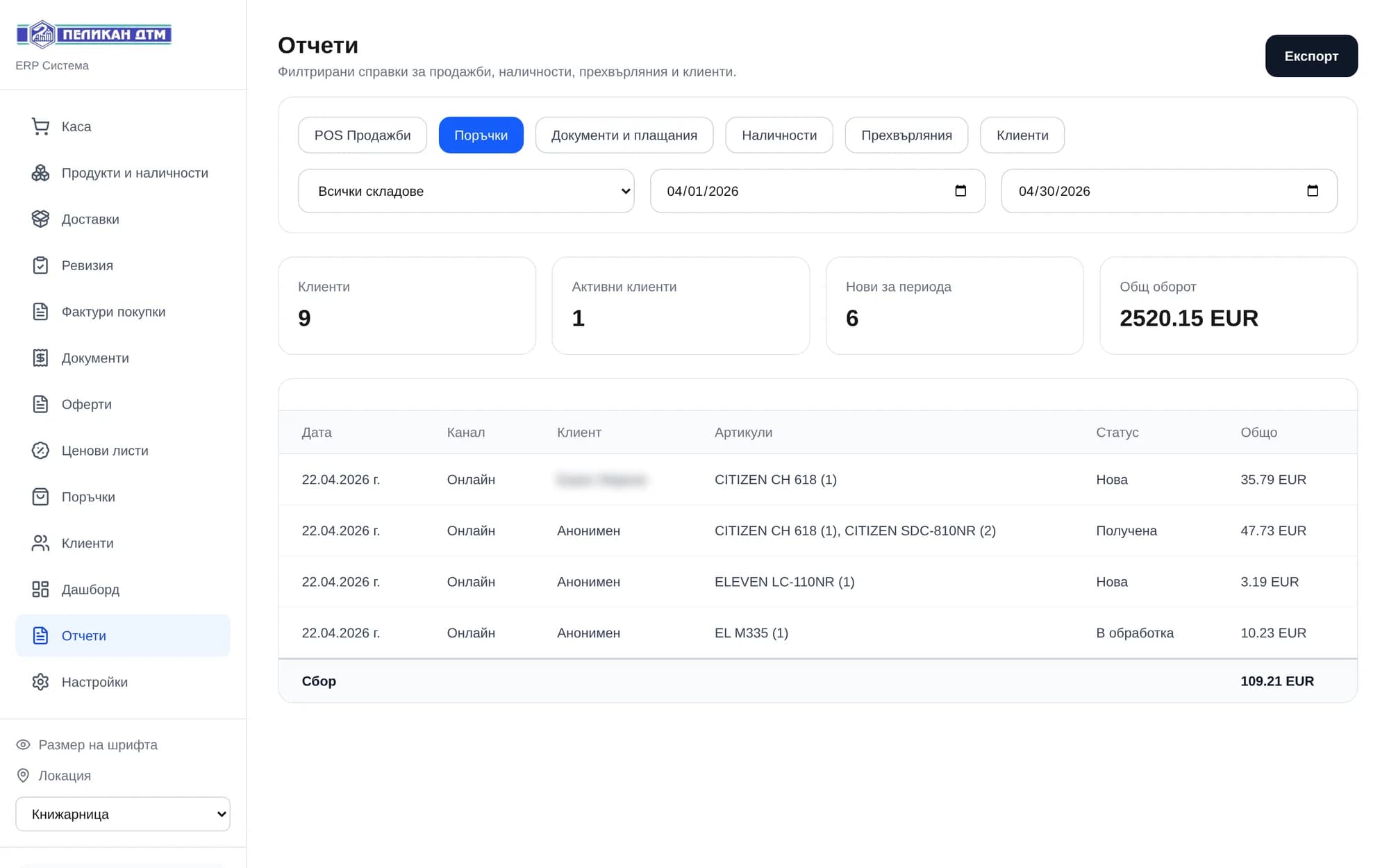Open calendar picker for start date 04/01/2026
The height and width of the screenshot is (868, 1389).
960,191
